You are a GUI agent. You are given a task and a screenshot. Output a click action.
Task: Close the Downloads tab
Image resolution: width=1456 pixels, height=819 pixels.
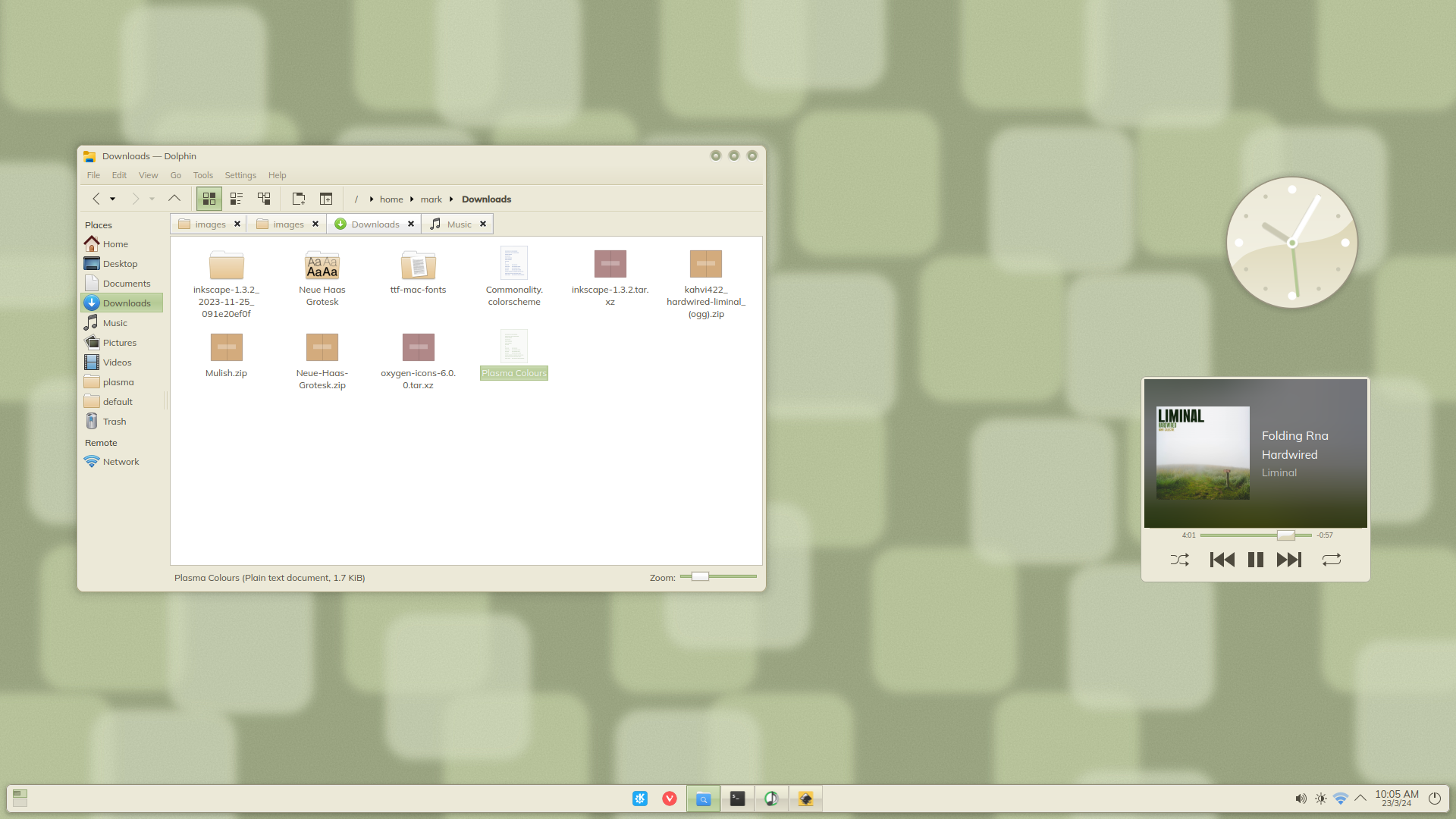pos(411,224)
